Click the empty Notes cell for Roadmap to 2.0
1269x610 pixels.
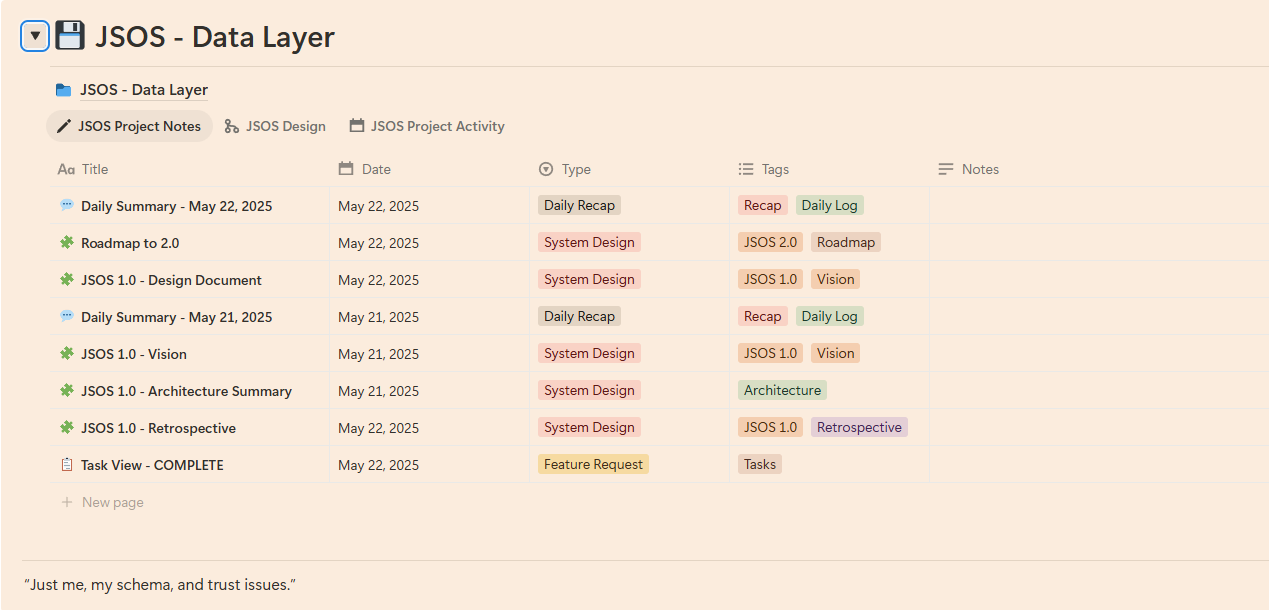pyautogui.click(x=1099, y=242)
